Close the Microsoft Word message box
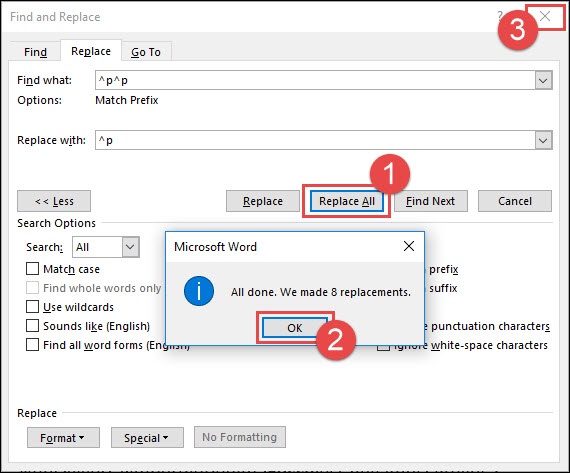The image size is (570, 473). [x=409, y=246]
